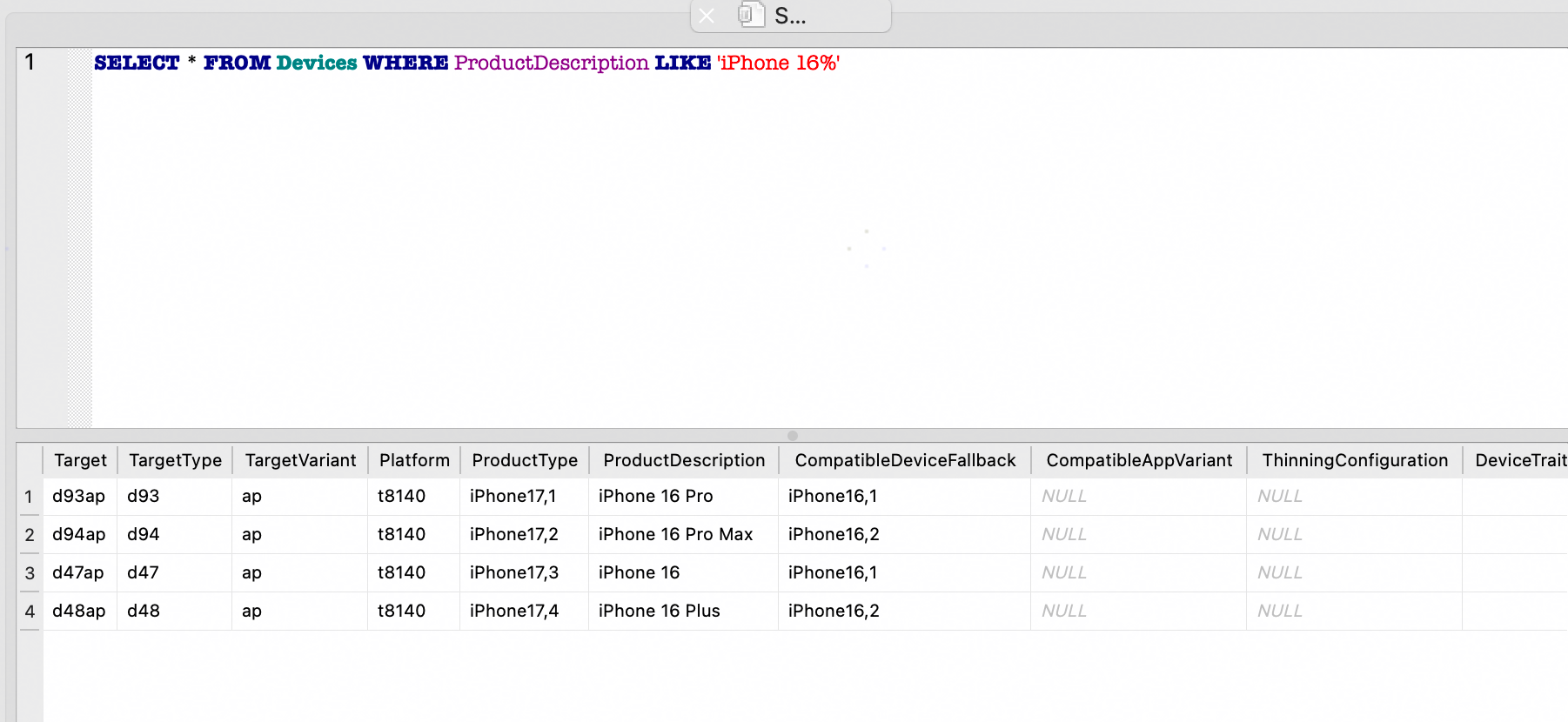Sort by Platform column header
The image size is (1568, 722).
click(414, 460)
